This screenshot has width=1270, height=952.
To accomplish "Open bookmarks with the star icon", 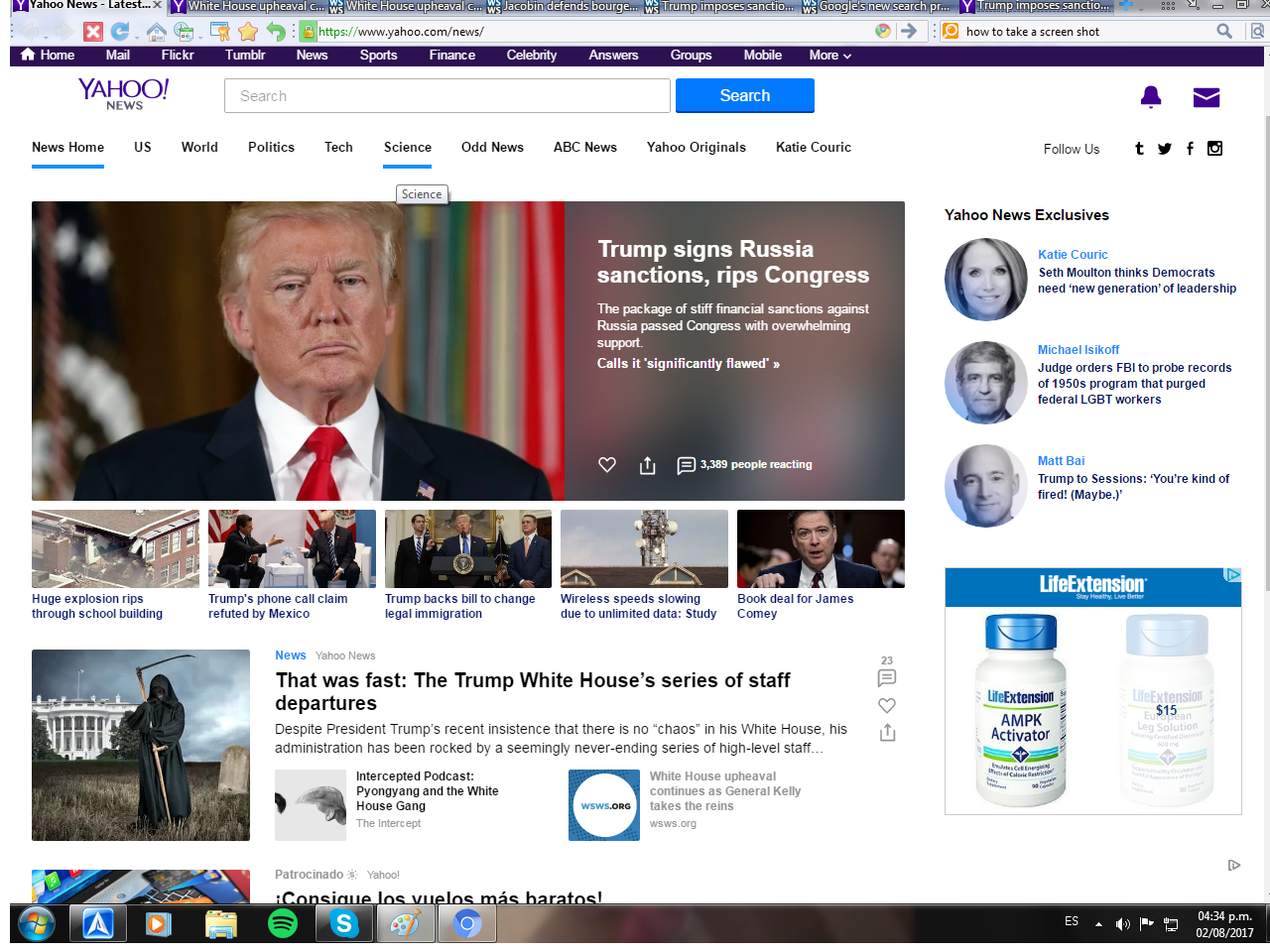I will tap(247, 31).
